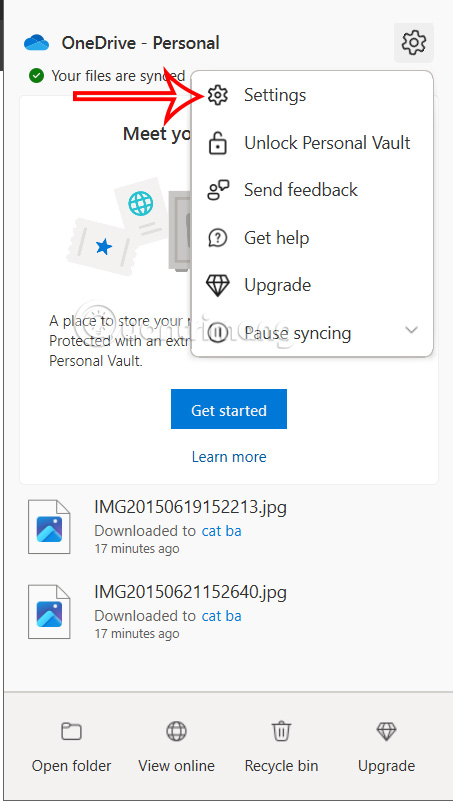Screen dimensions: 453x802
Task: Click the gear icon at top right
Action: point(414,42)
